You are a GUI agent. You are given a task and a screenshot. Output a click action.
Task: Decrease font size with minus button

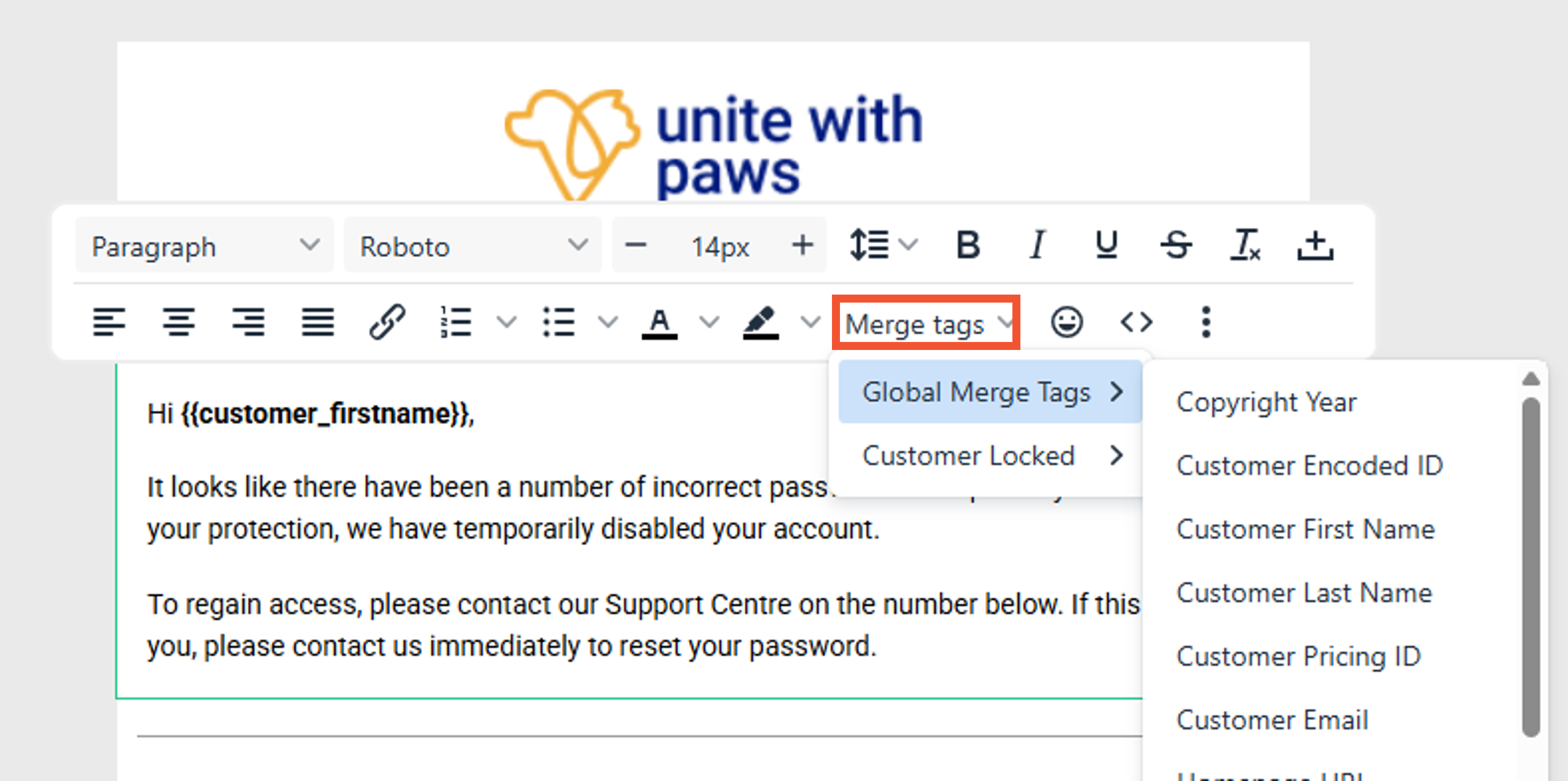pos(636,245)
